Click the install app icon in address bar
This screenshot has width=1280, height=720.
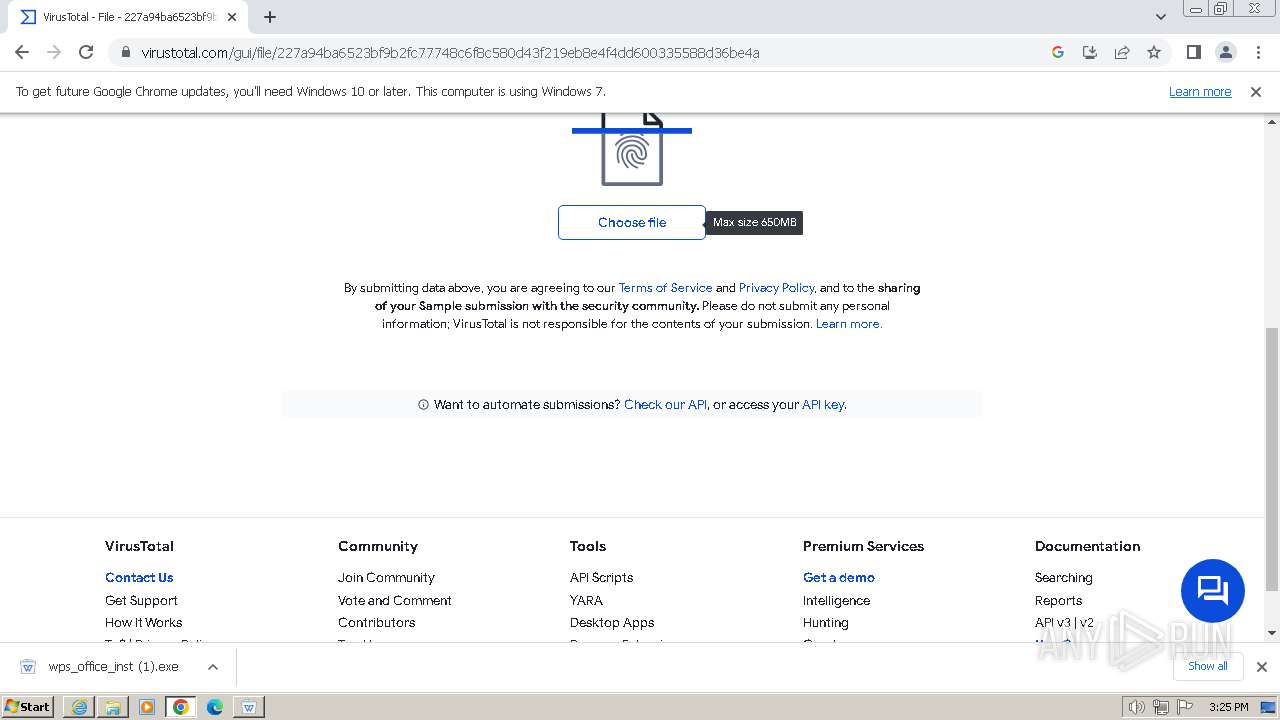(1090, 52)
